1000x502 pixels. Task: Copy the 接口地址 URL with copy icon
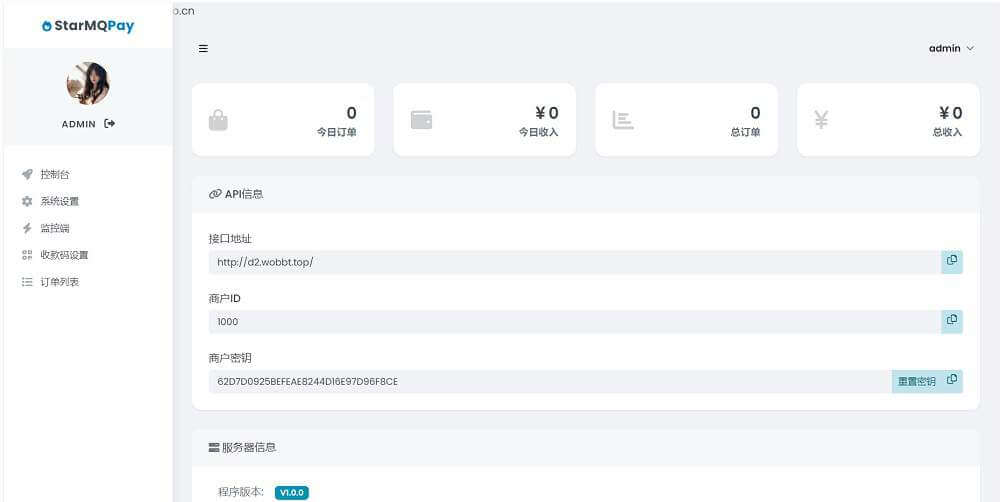pyautogui.click(x=951, y=261)
